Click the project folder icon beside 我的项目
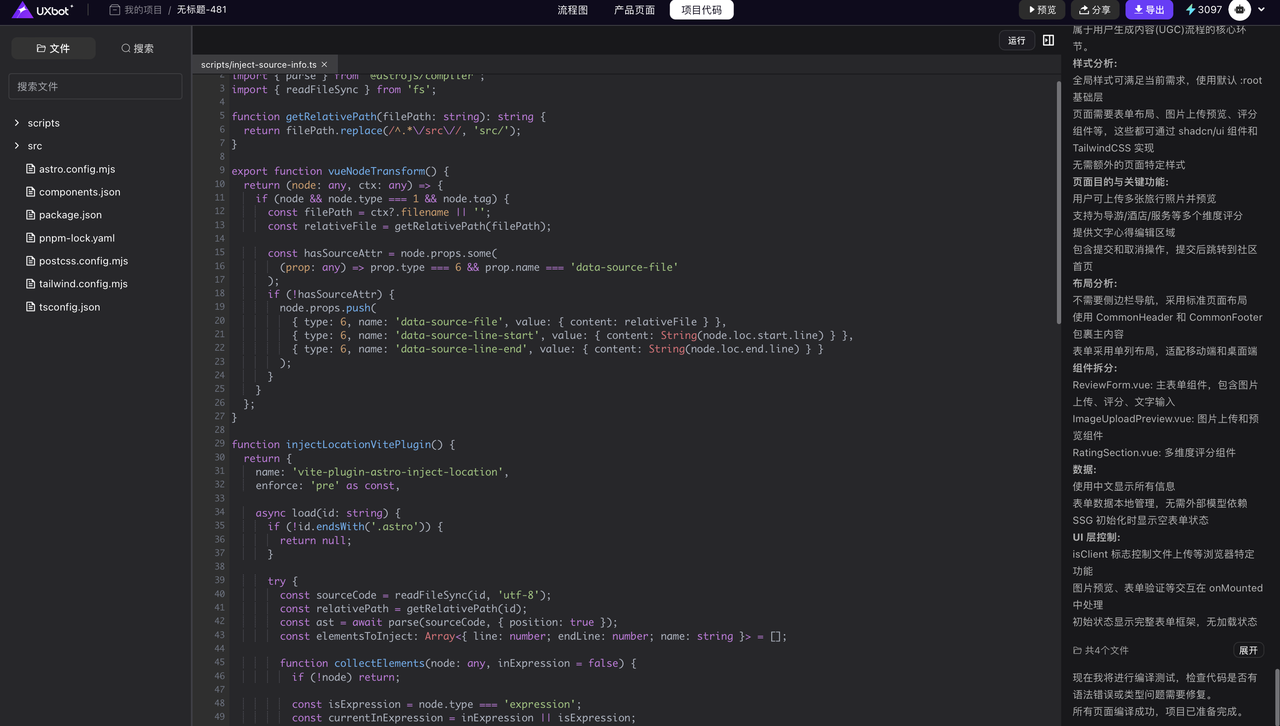This screenshot has height=726, width=1280. tap(115, 10)
